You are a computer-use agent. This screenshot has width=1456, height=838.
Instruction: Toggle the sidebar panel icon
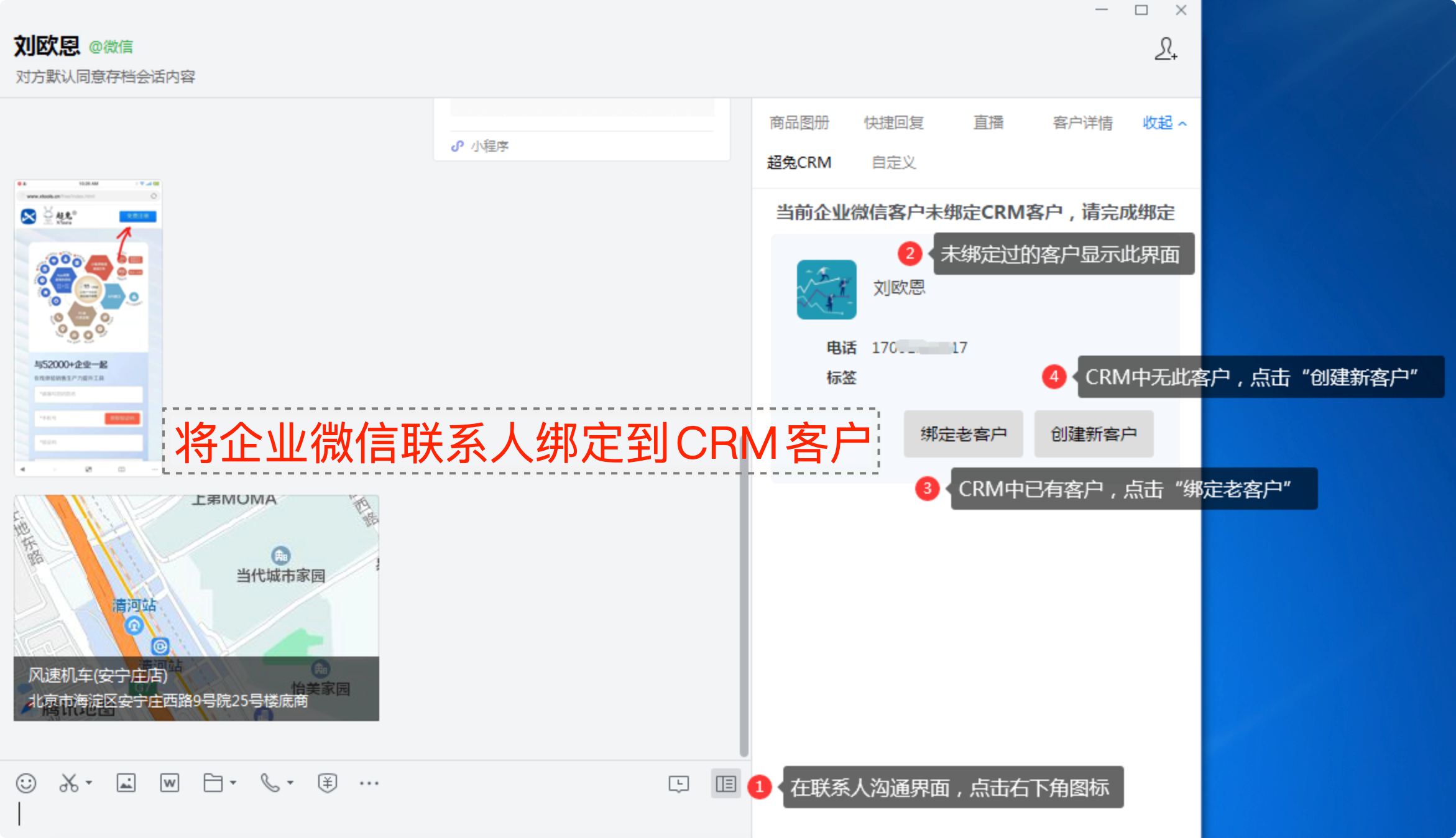(x=726, y=784)
